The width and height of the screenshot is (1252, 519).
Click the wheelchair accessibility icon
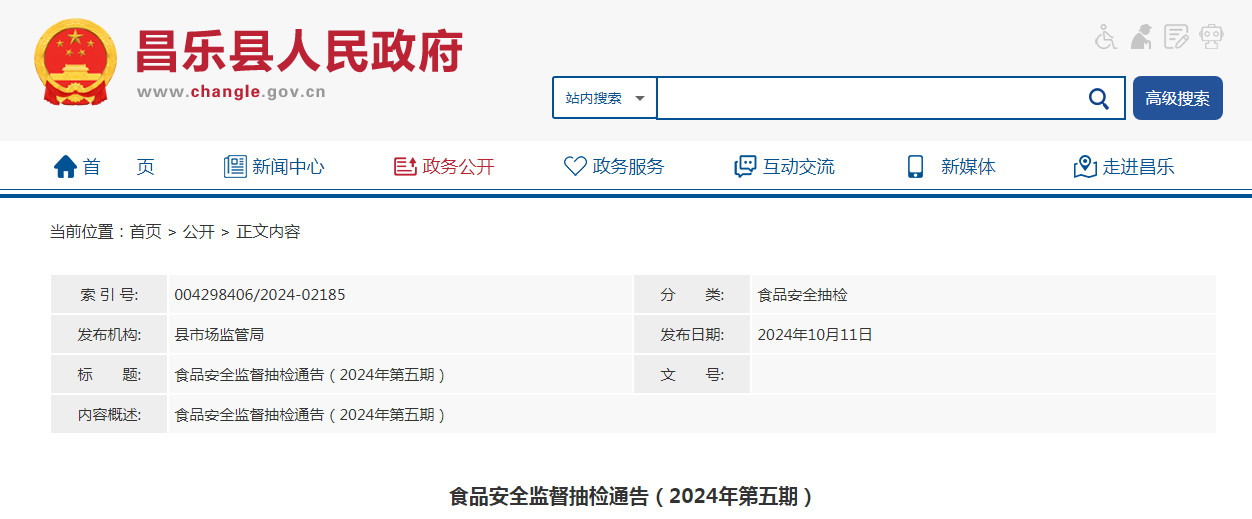click(x=1105, y=37)
